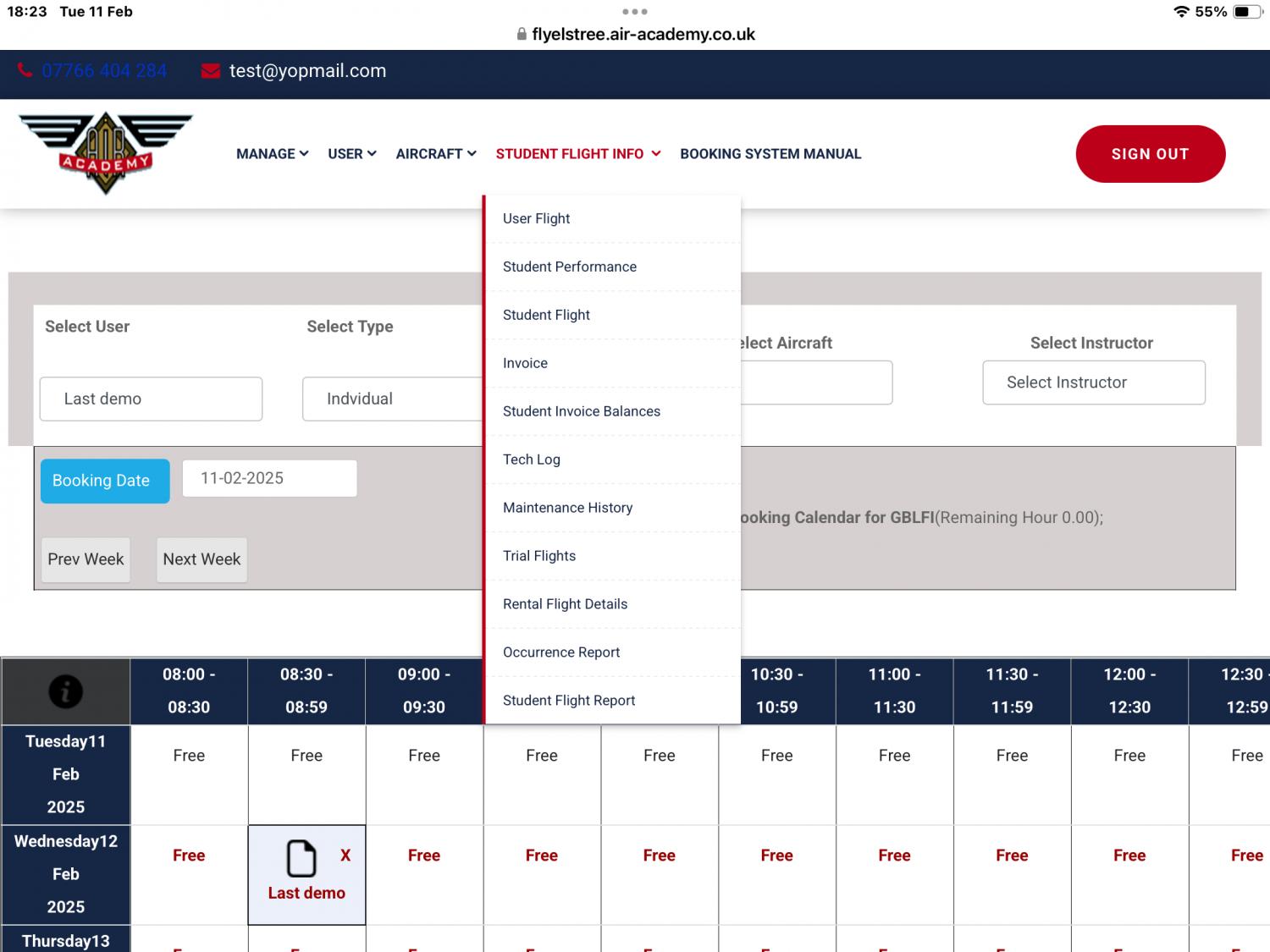Expand the AIRCRAFT dropdown menu
Viewport: 1270px width, 952px height.
[x=435, y=154]
